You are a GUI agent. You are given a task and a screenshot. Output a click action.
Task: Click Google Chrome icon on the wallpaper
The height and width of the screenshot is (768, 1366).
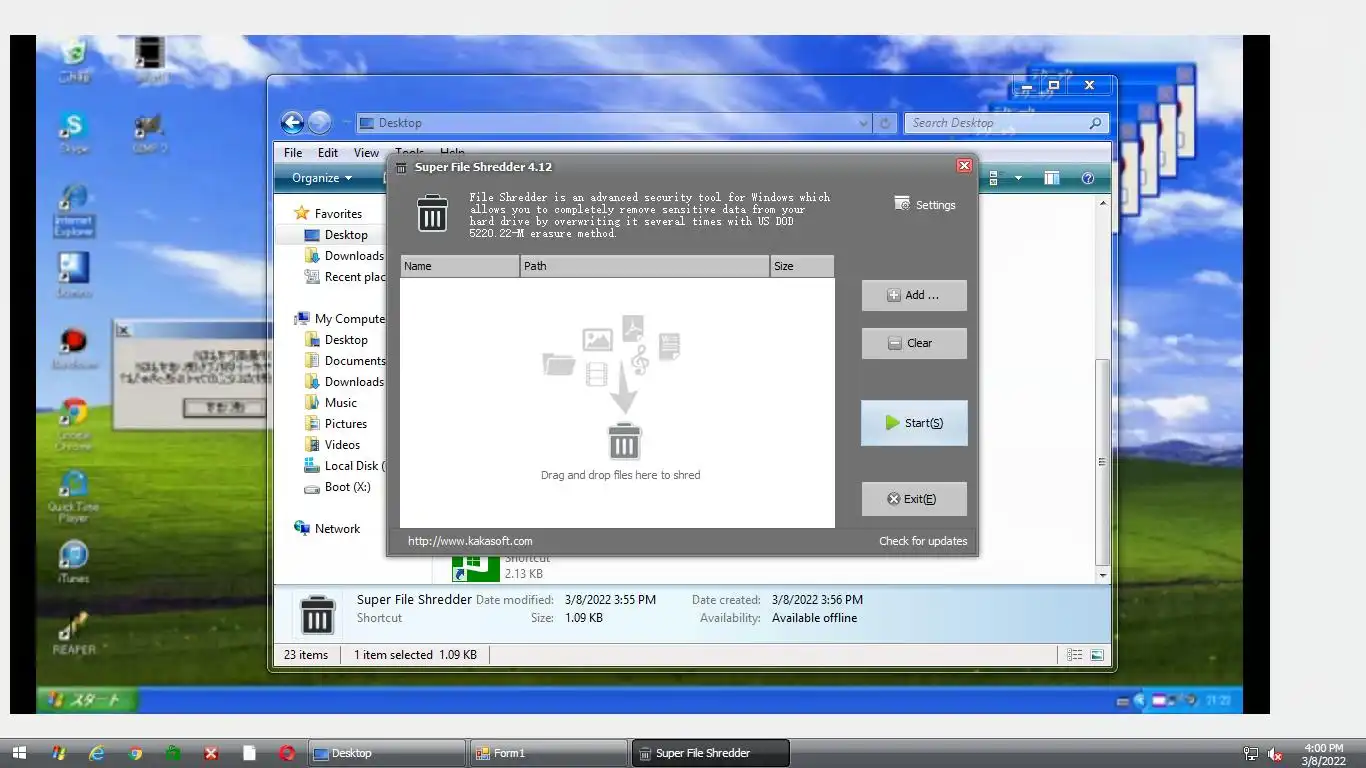pos(73,424)
